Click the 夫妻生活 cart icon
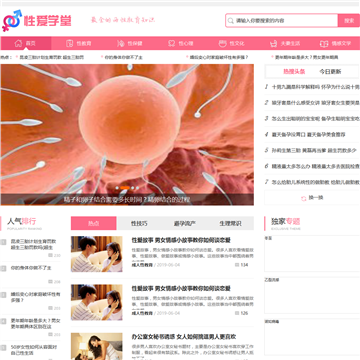 click(274, 43)
